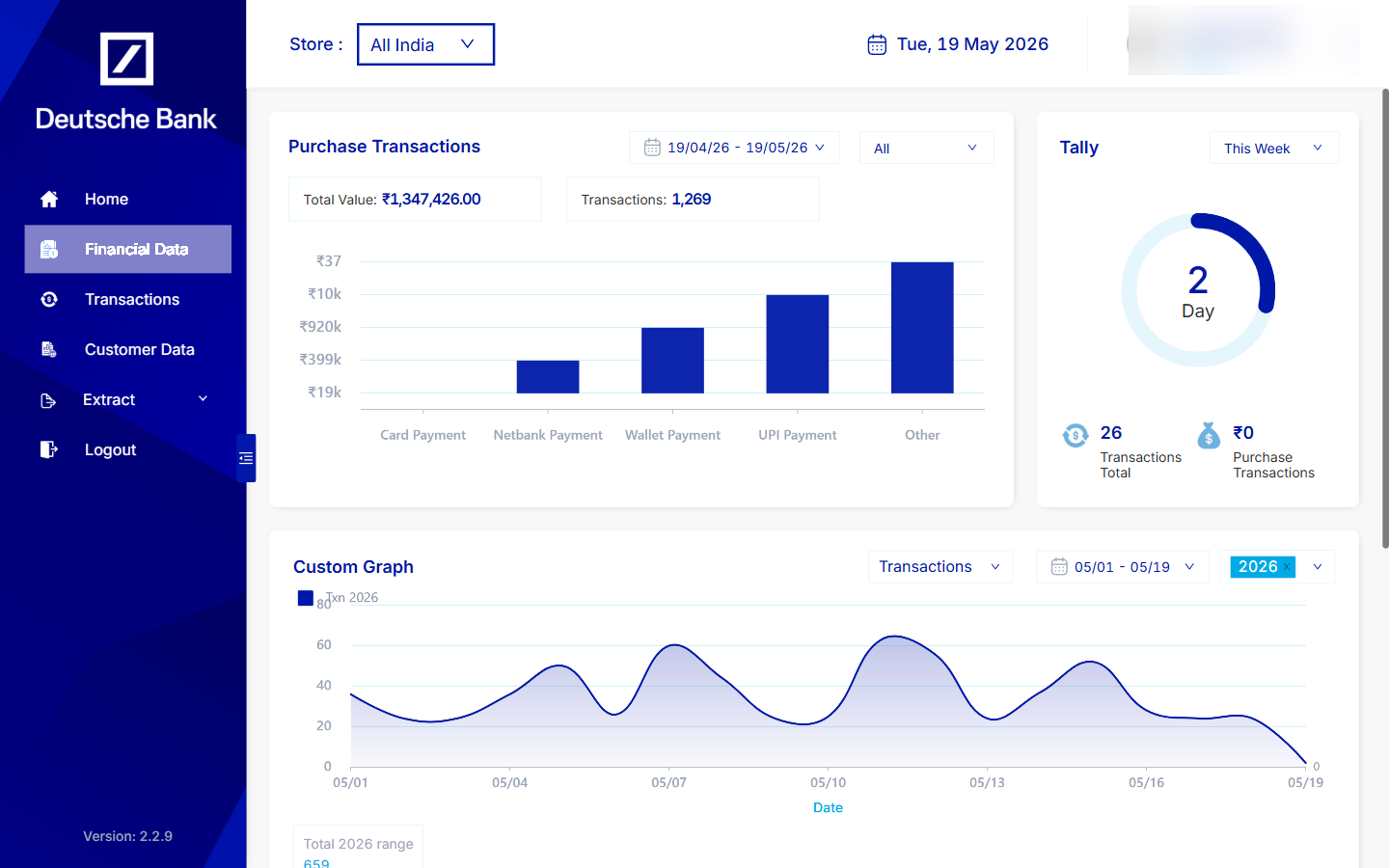Click the Transactions circular arrows icon
The height and width of the screenshot is (868, 1389).
click(49, 299)
